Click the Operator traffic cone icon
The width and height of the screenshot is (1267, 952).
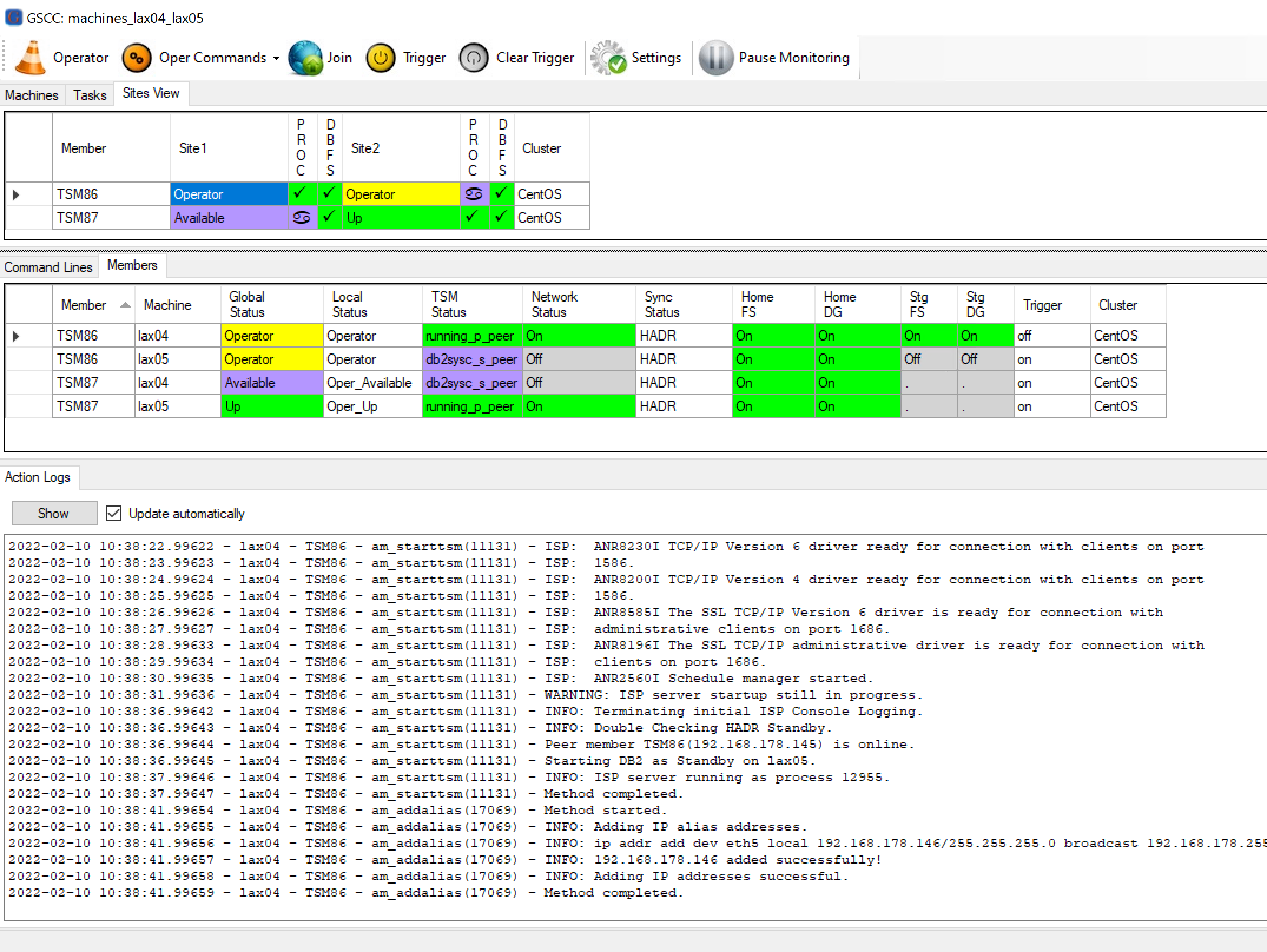29,58
